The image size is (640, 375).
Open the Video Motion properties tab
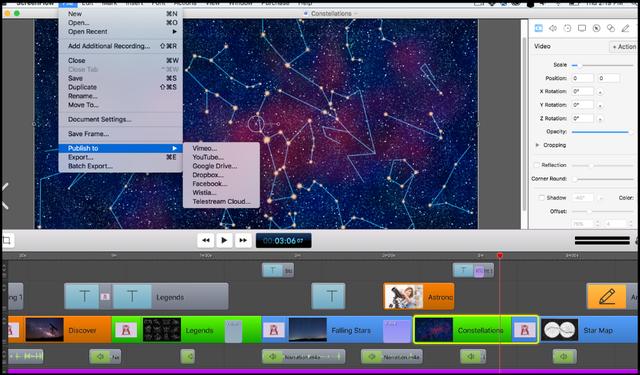coord(567,28)
